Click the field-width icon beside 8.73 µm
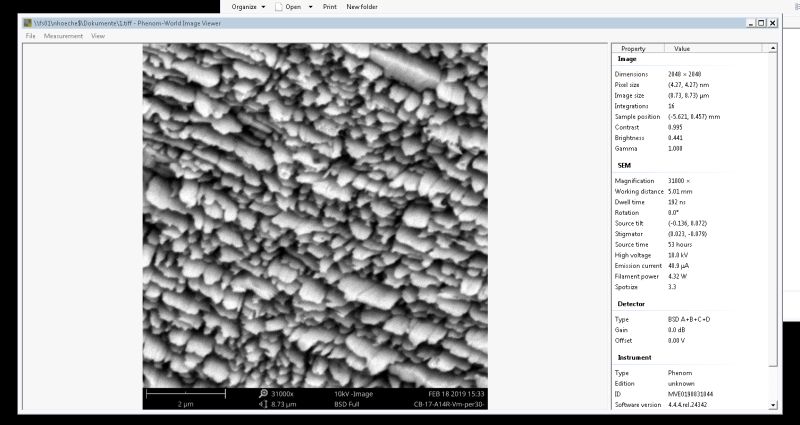Viewport: 800px width, 425px height. point(263,405)
